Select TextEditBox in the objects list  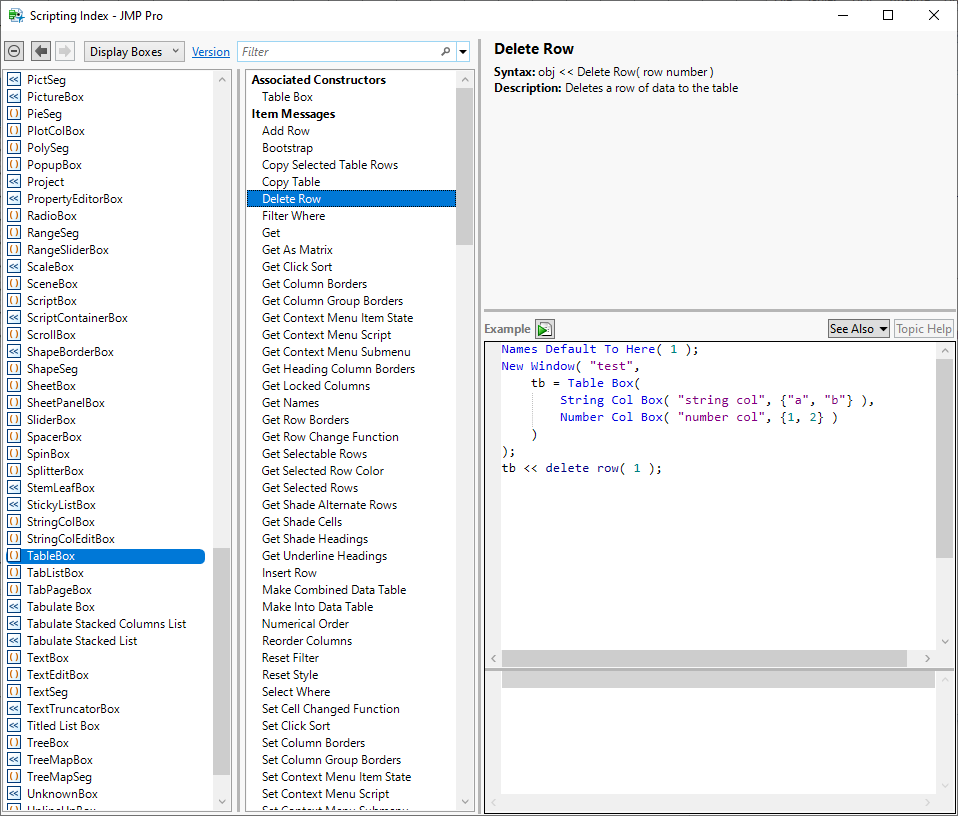pos(58,675)
